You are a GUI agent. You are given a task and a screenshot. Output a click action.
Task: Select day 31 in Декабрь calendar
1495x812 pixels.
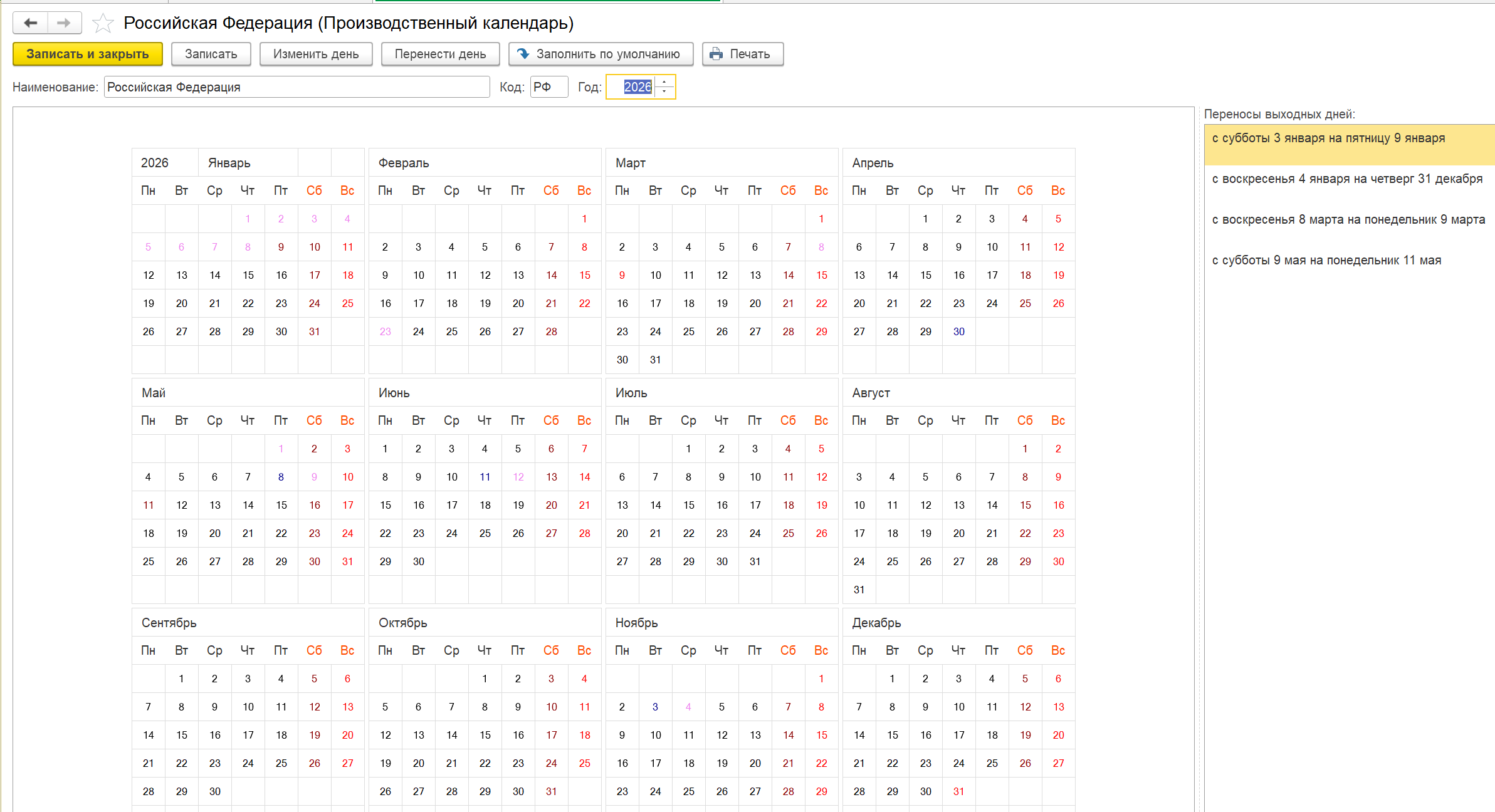(958, 791)
